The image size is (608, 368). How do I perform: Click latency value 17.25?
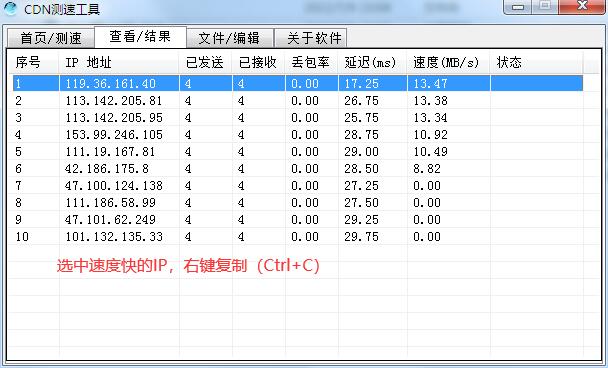click(x=361, y=83)
